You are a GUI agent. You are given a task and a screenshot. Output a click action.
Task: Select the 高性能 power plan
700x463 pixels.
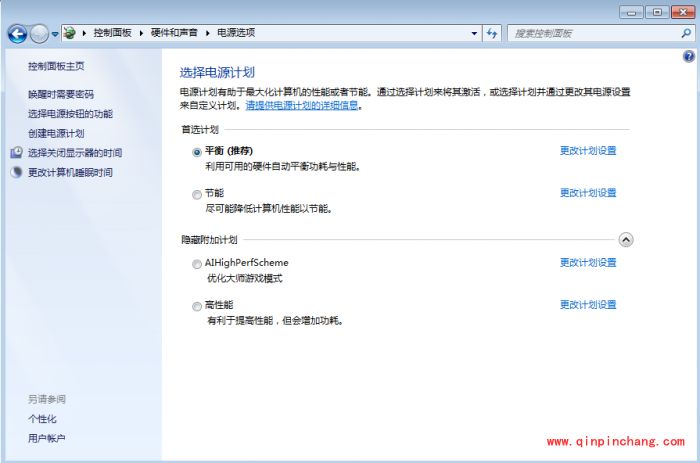197,306
